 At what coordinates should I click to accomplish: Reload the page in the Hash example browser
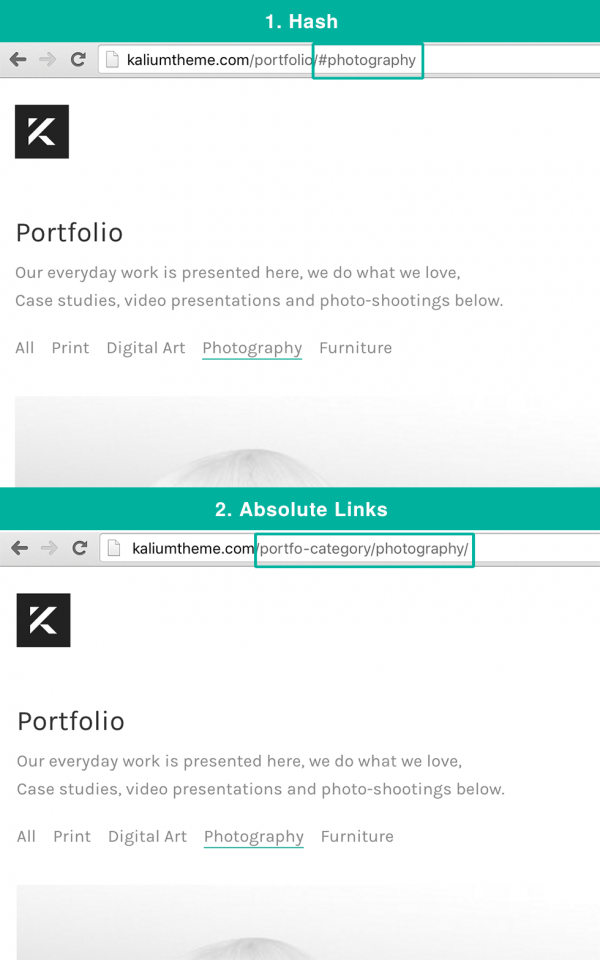(x=78, y=59)
